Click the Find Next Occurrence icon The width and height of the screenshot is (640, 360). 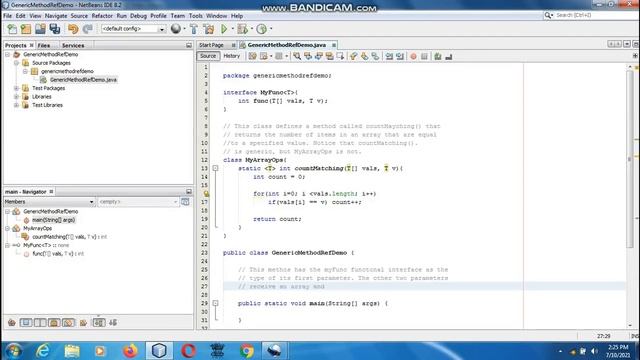tap(318, 56)
